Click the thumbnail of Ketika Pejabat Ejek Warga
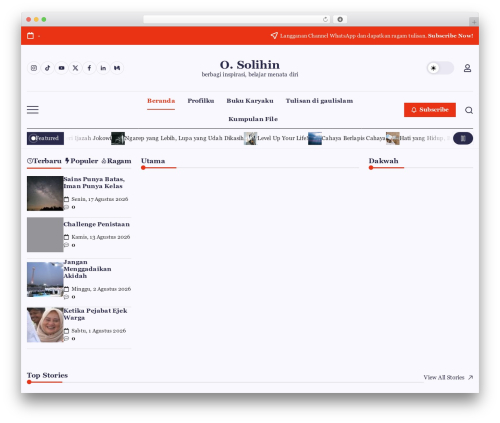500x423 pixels. (45, 325)
